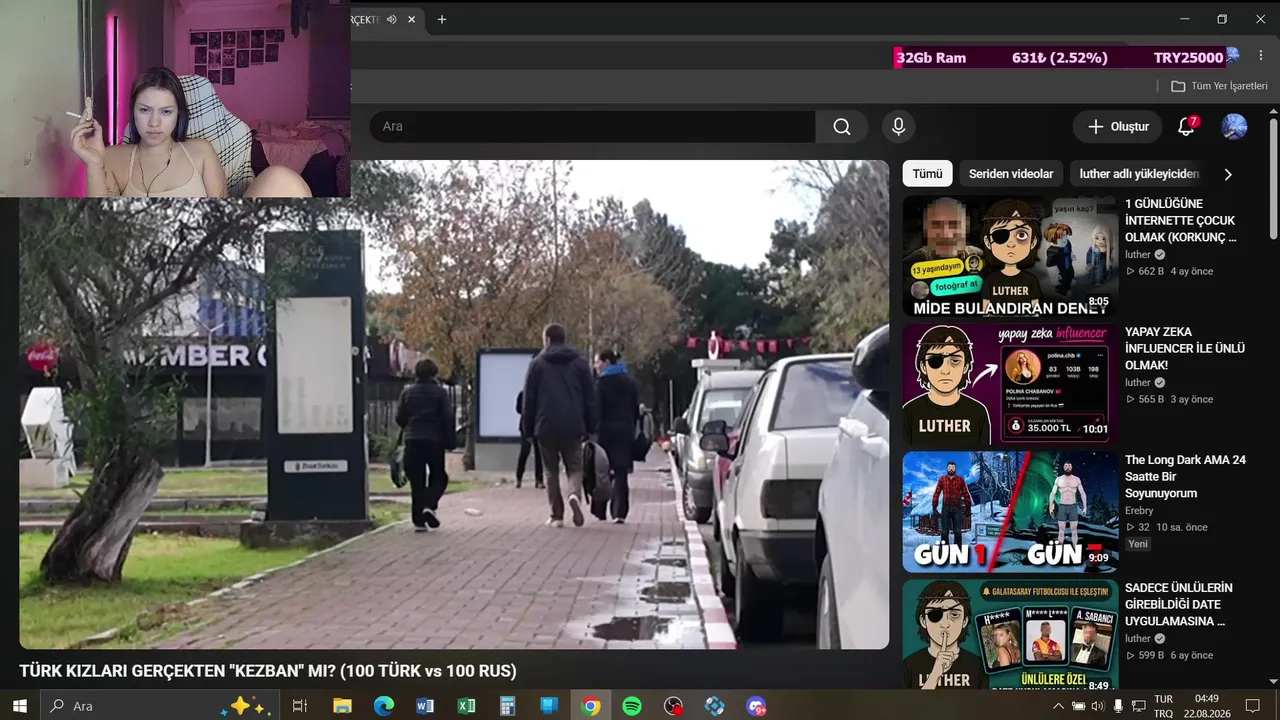
Task: Open Chrome three-dot menu
Action: point(1260,55)
